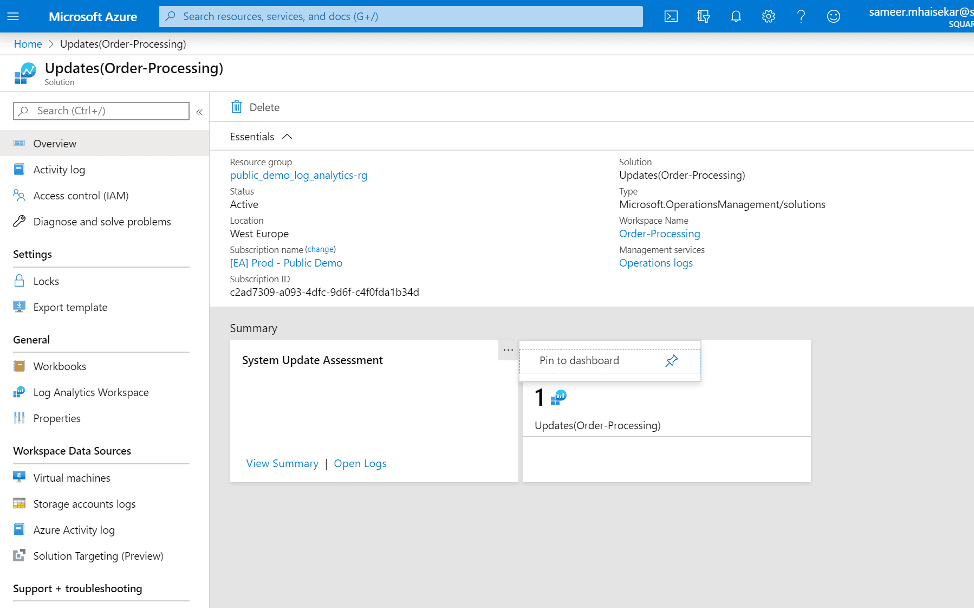Open Workbooks under General

click(104, 366)
